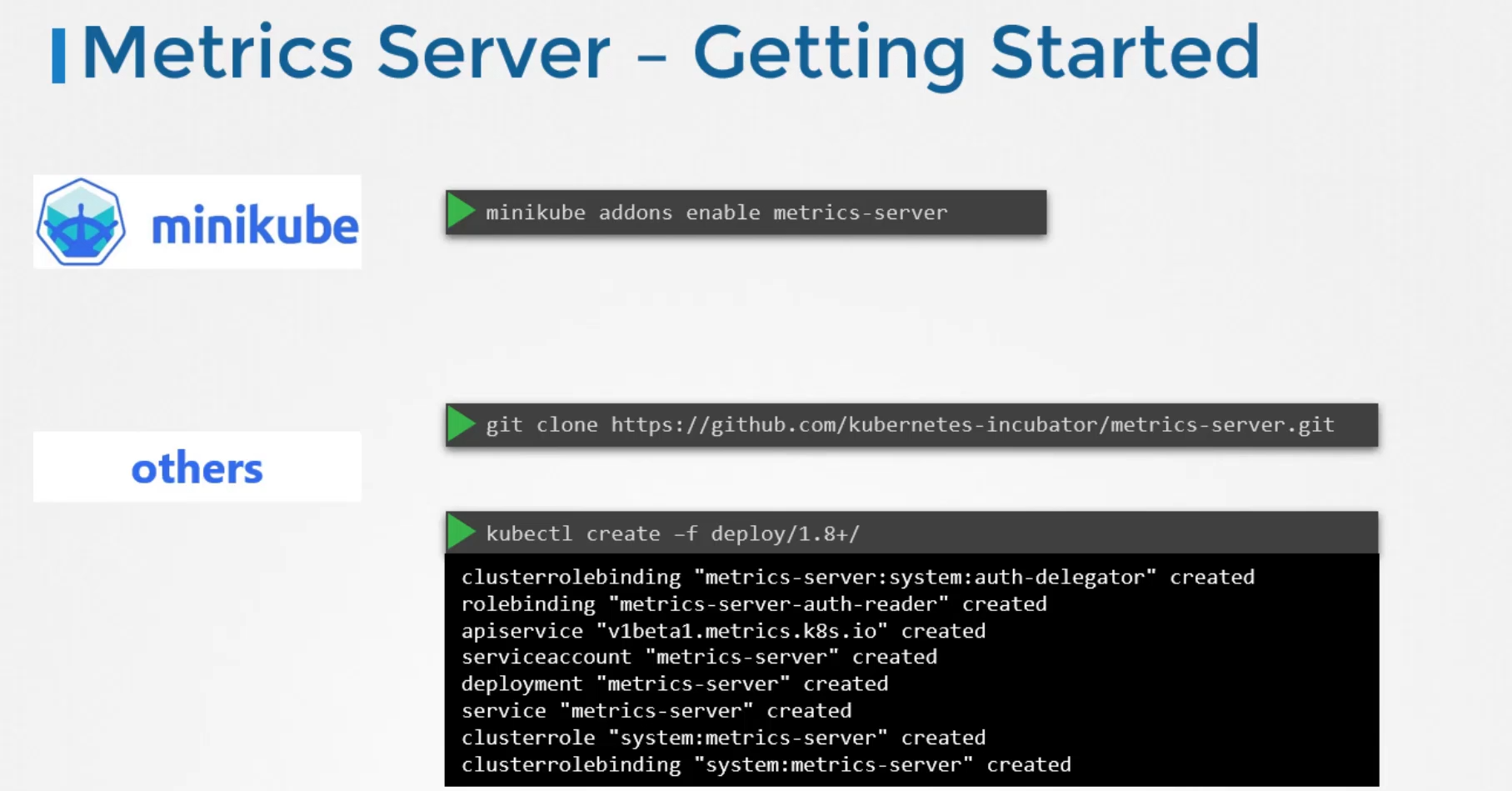This screenshot has height=791, width=1512.
Task: Select the service "metrics-server" created line
Action: click(x=656, y=711)
